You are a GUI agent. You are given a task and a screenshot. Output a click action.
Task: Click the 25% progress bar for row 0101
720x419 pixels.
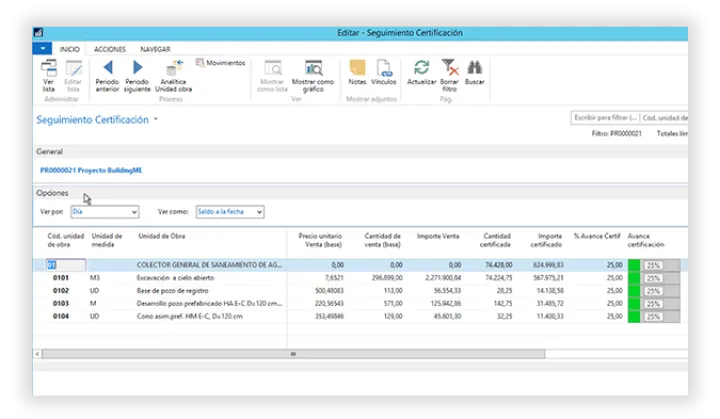click(653, 278)
